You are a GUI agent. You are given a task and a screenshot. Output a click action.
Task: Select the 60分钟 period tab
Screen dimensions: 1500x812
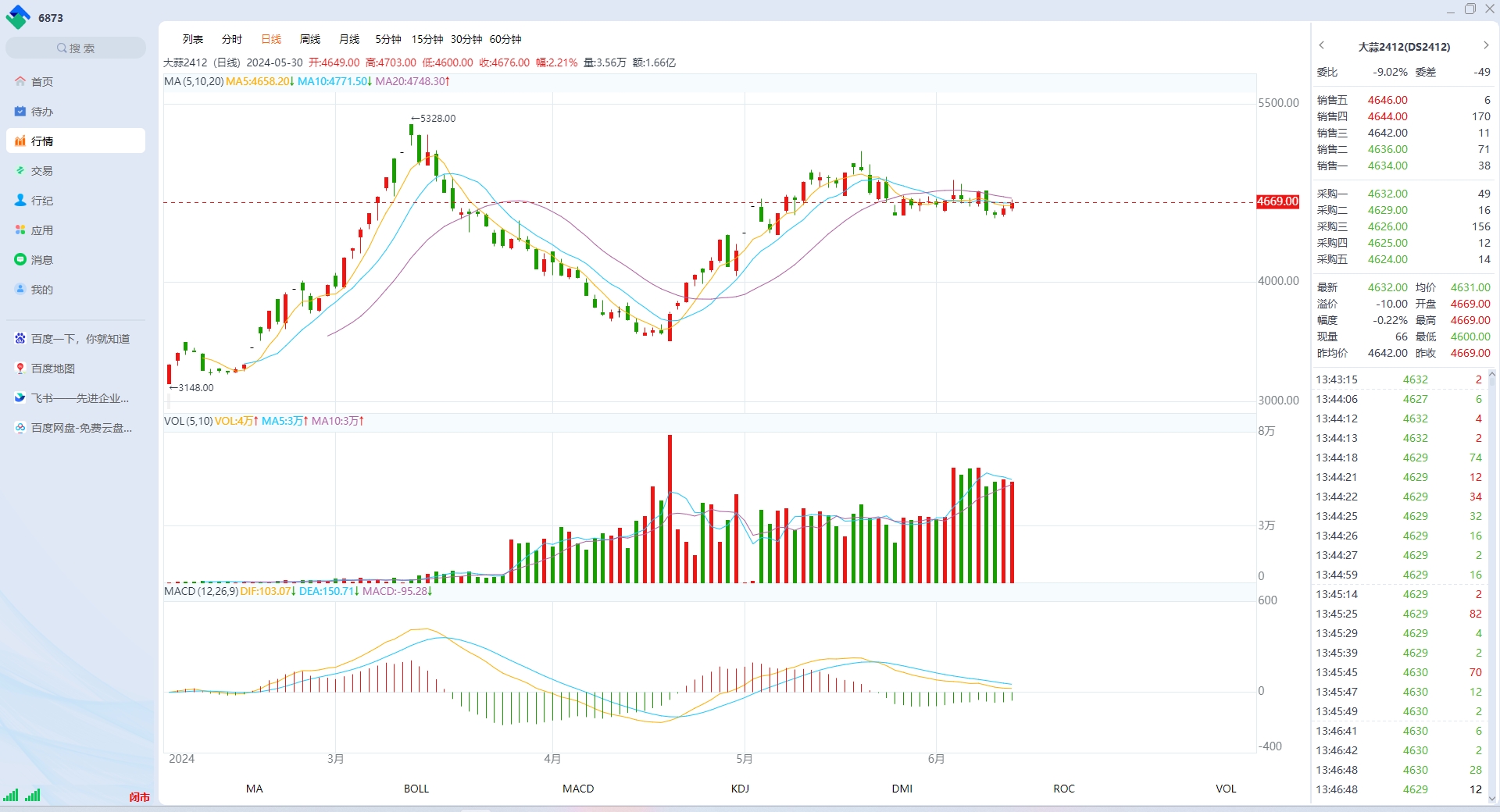click(505, 39)
